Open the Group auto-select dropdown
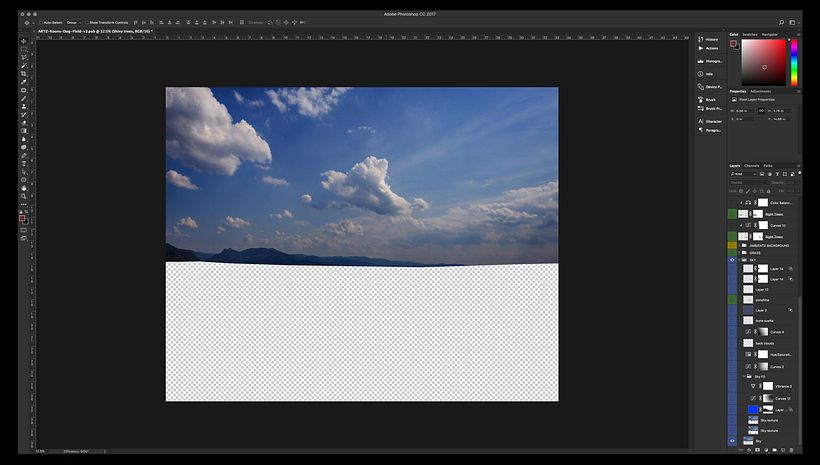The height and width of the screenshot is (465, 820). 73,21
